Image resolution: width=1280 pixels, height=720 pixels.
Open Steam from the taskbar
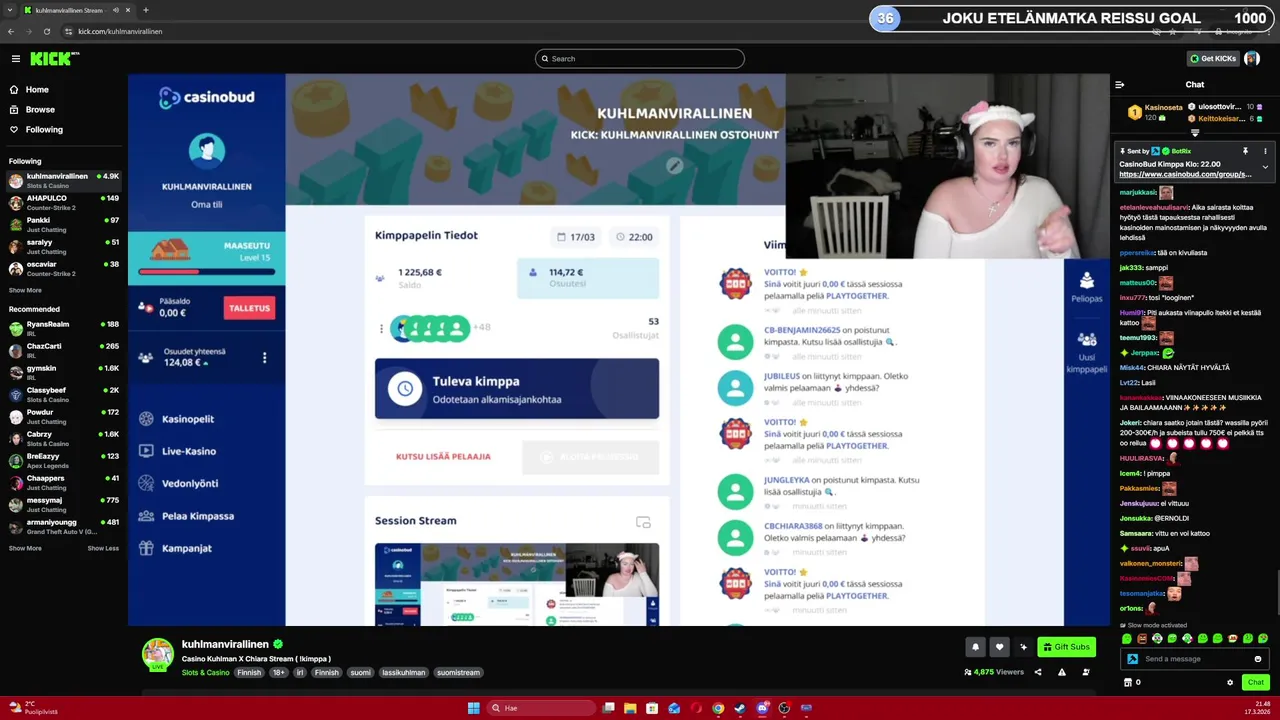pyautogui.click(x=740, y=708)
